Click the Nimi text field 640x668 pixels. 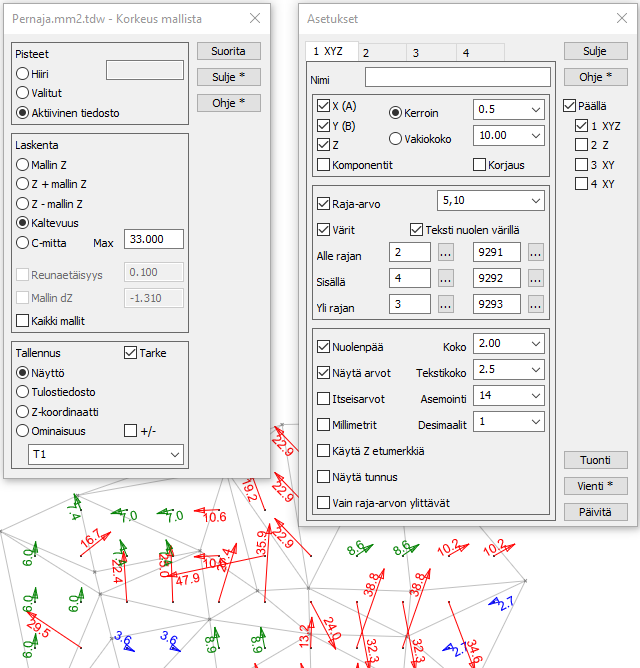click(458, 78)
